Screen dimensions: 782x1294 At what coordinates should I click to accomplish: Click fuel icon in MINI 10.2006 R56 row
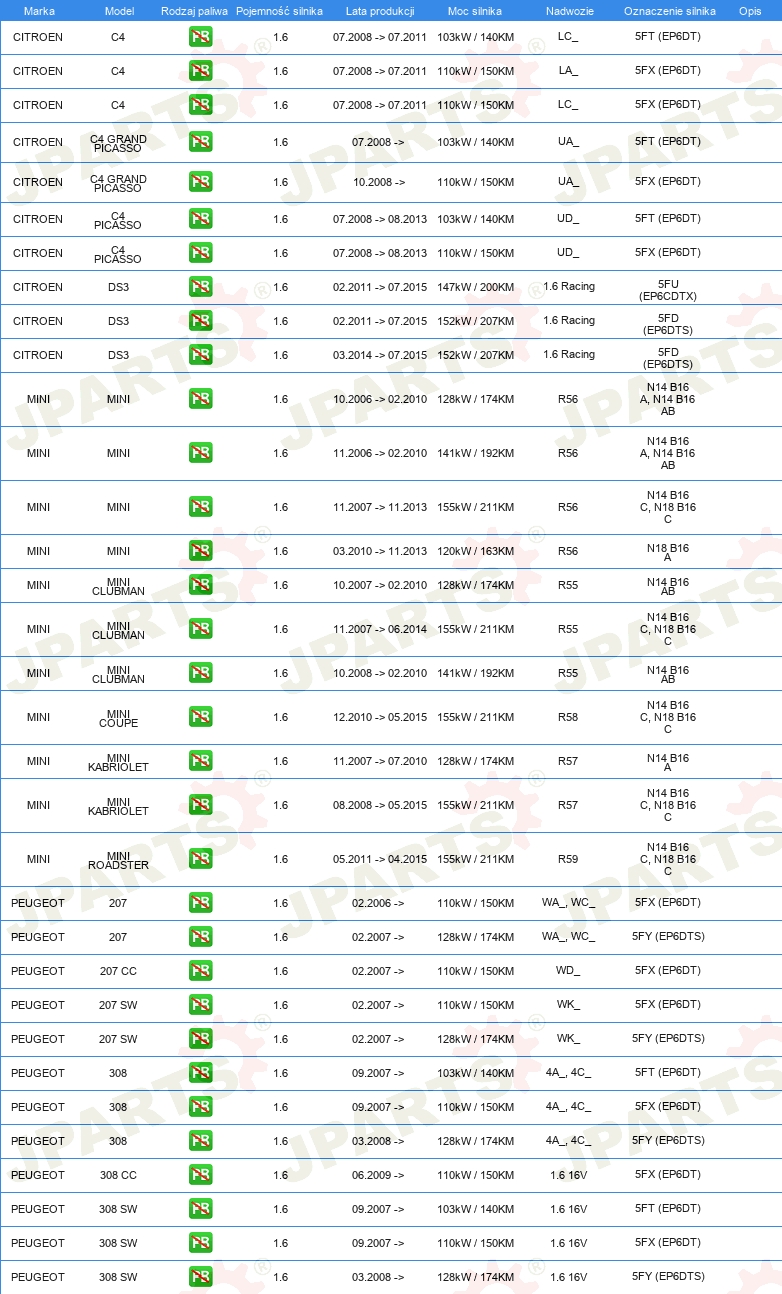pyautogui.click(x=200, y=398)
